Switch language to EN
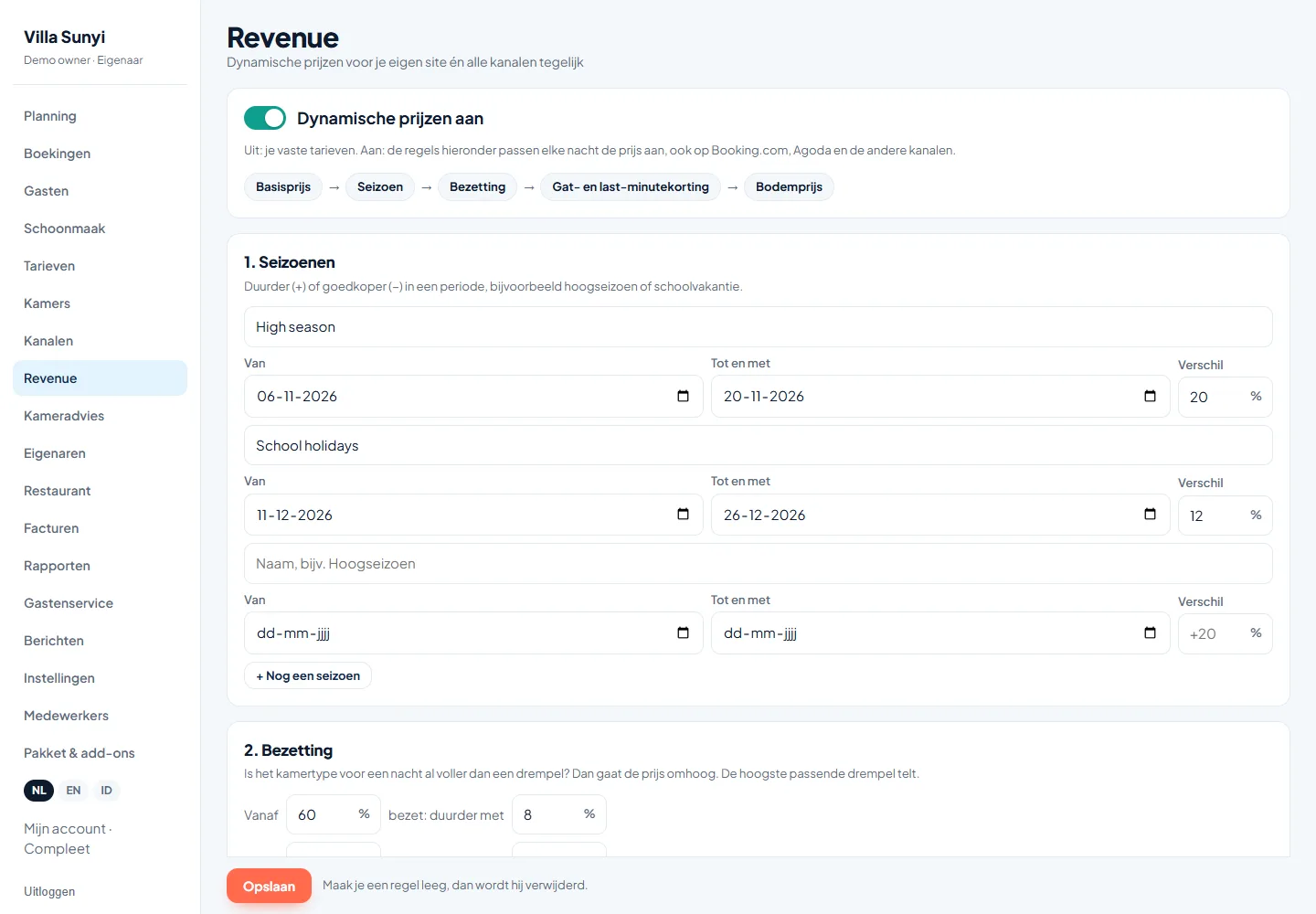 pyautogui.click(x=73, y=791)
